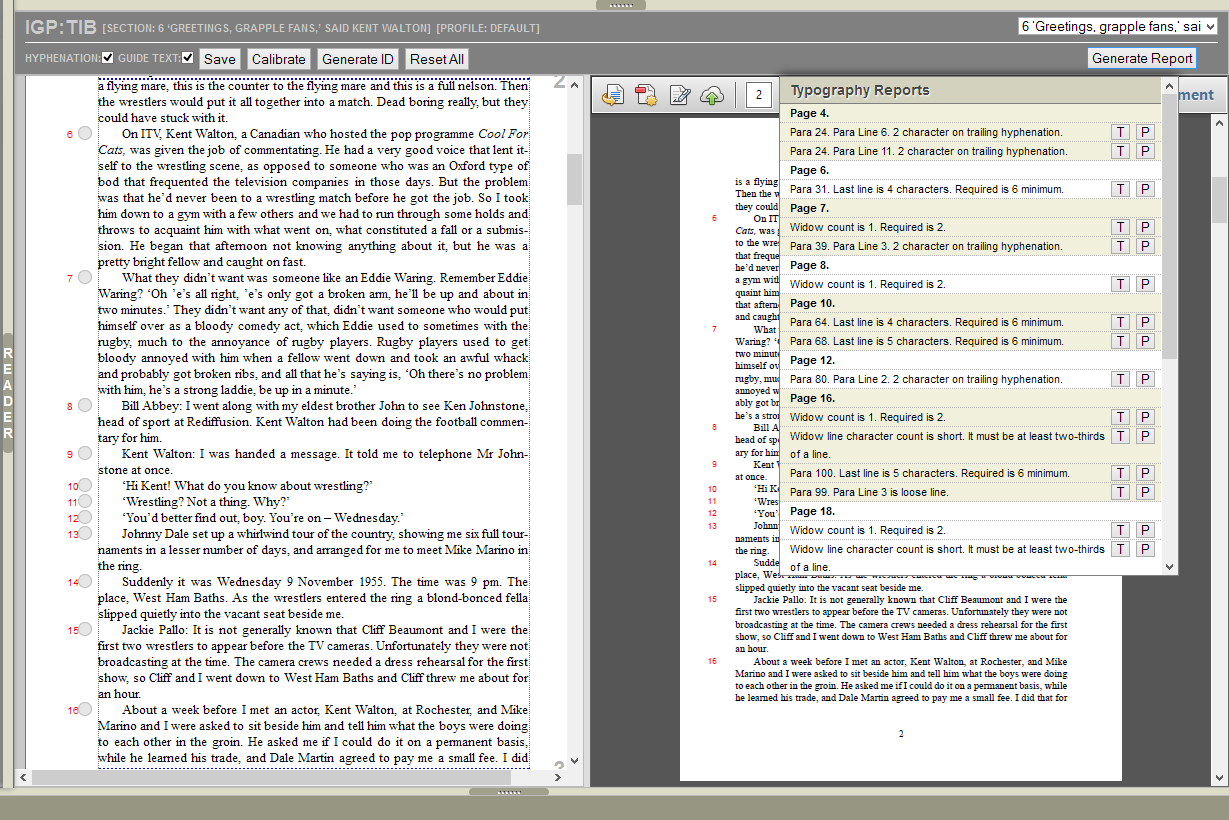The width and height of the screenshot is (1229, 820).
Task: Click T button for Page 7 widow count report
Action: [x=1121, y=227]
